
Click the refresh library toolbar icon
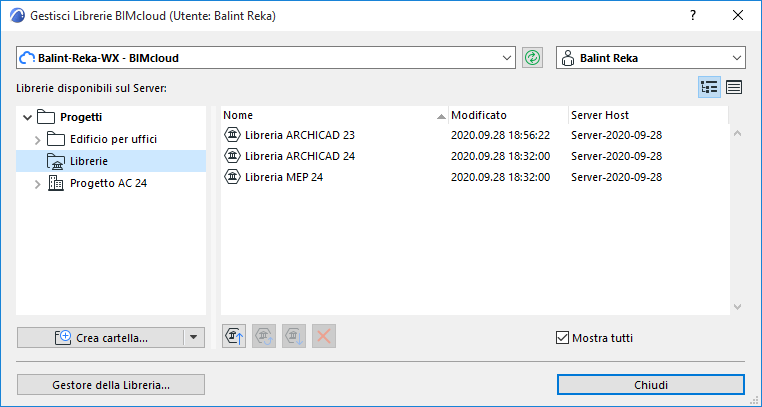pyautogui.click(x=264, y=336)
